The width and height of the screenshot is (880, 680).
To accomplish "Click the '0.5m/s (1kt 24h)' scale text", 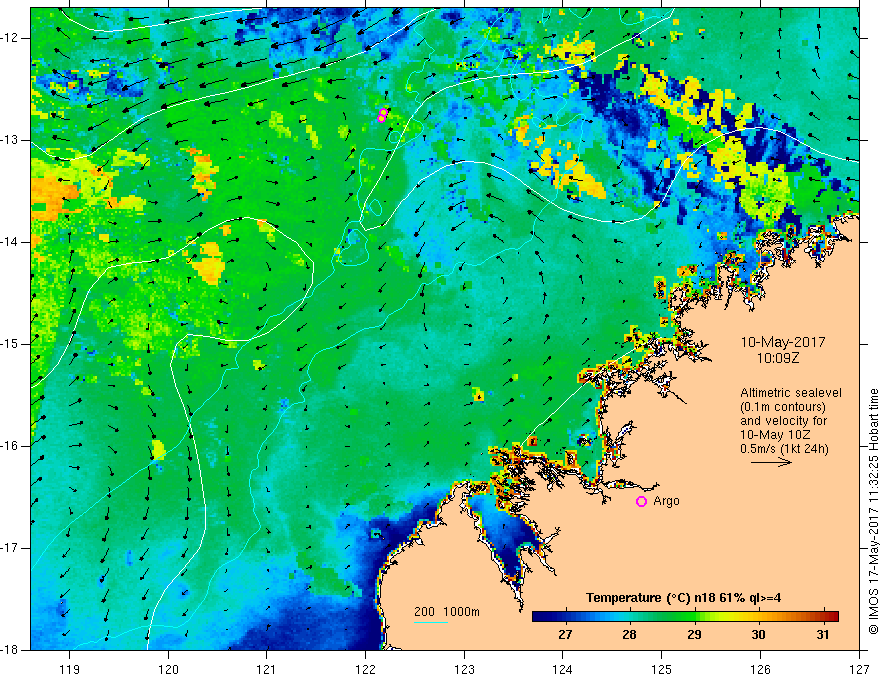I will click(x=784, y=449).
